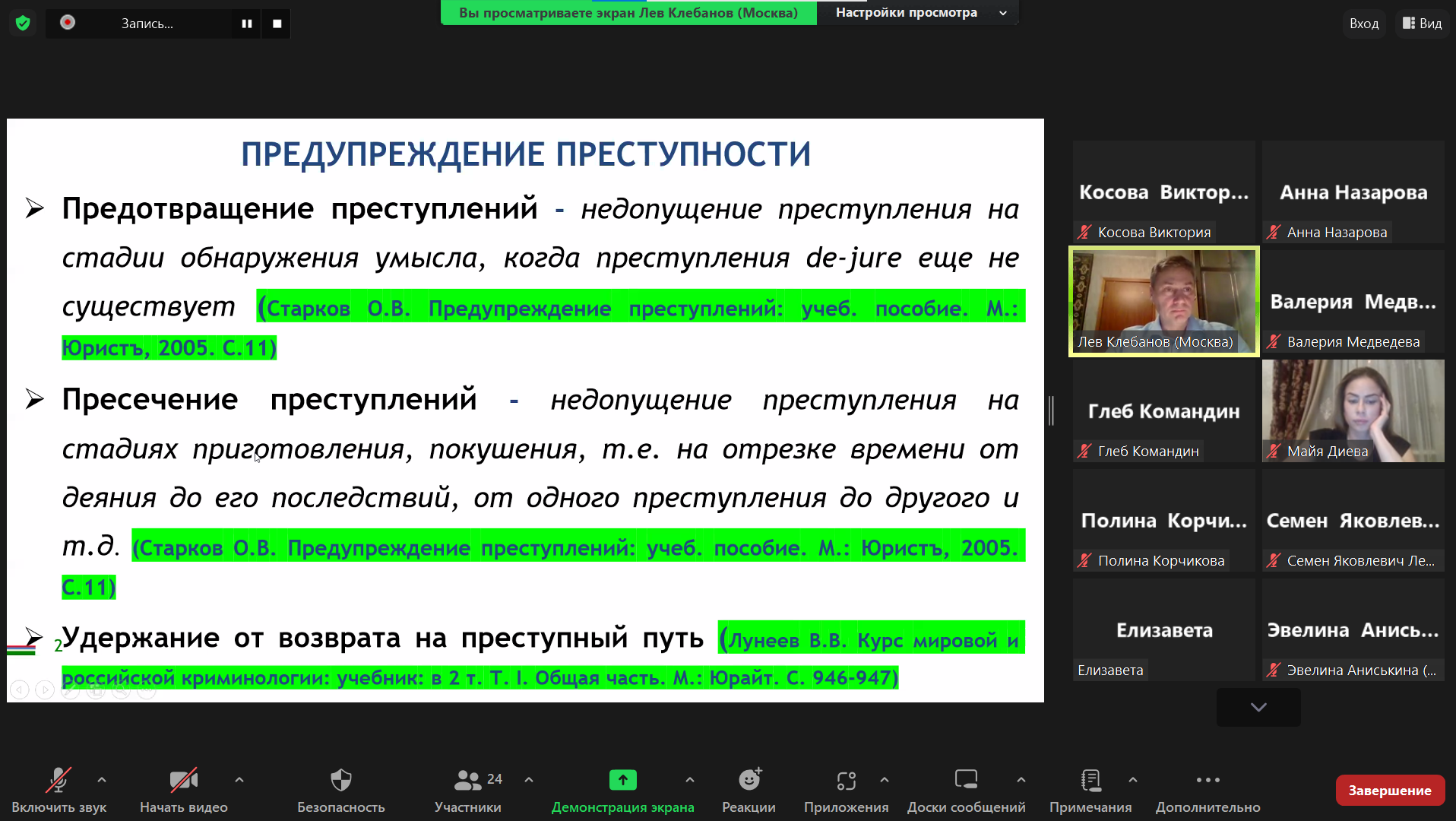The image size is (1456, 821).
Task: Open the Участники participants panel
Action: point(468,791)
